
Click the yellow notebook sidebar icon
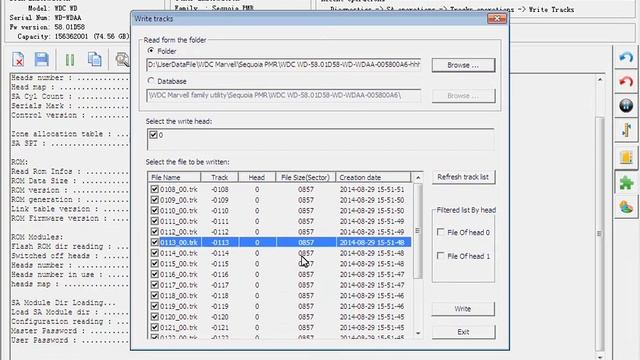(626, 157)
